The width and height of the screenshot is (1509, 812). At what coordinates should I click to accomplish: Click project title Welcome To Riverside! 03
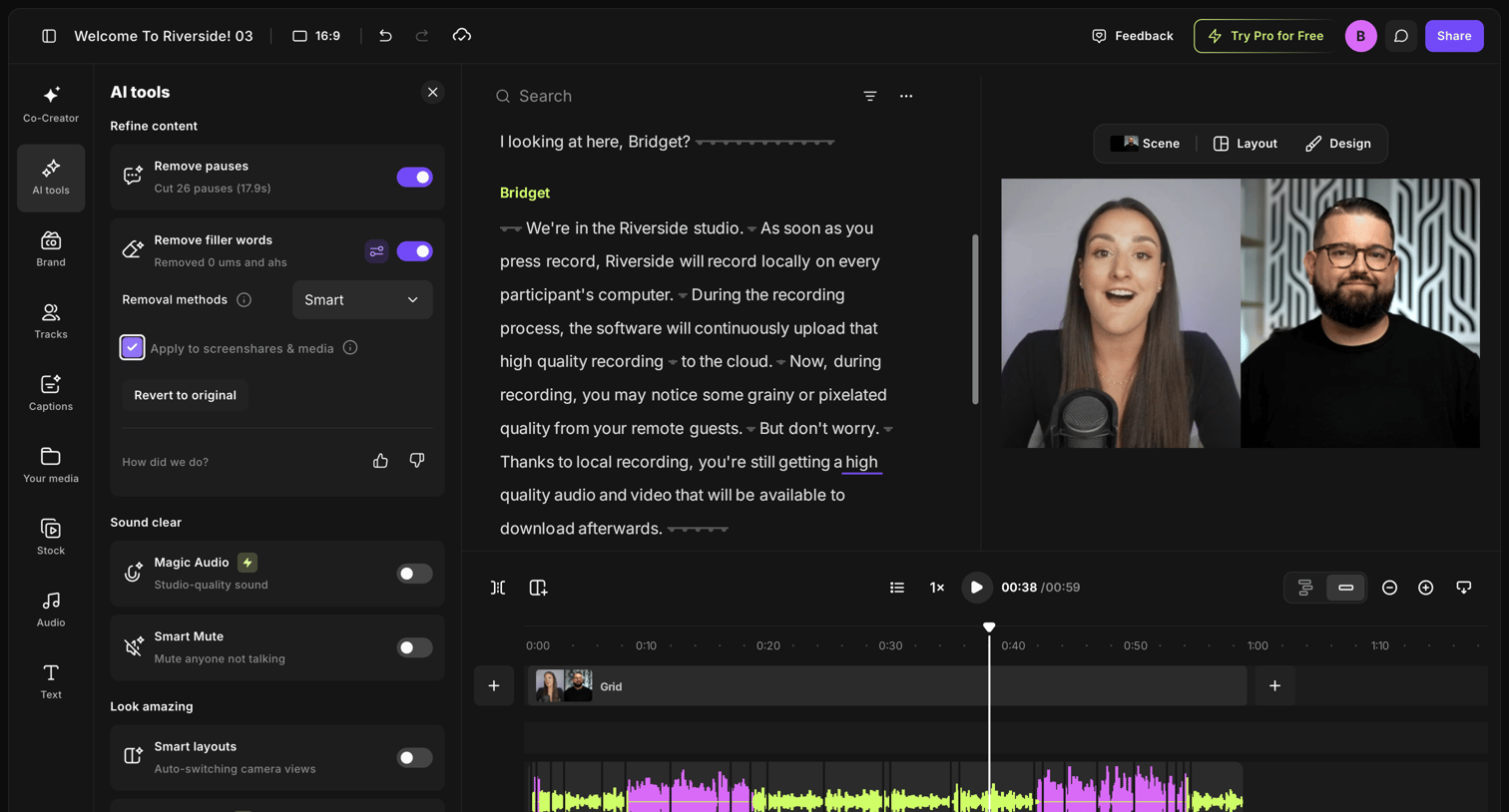[164, 36]
